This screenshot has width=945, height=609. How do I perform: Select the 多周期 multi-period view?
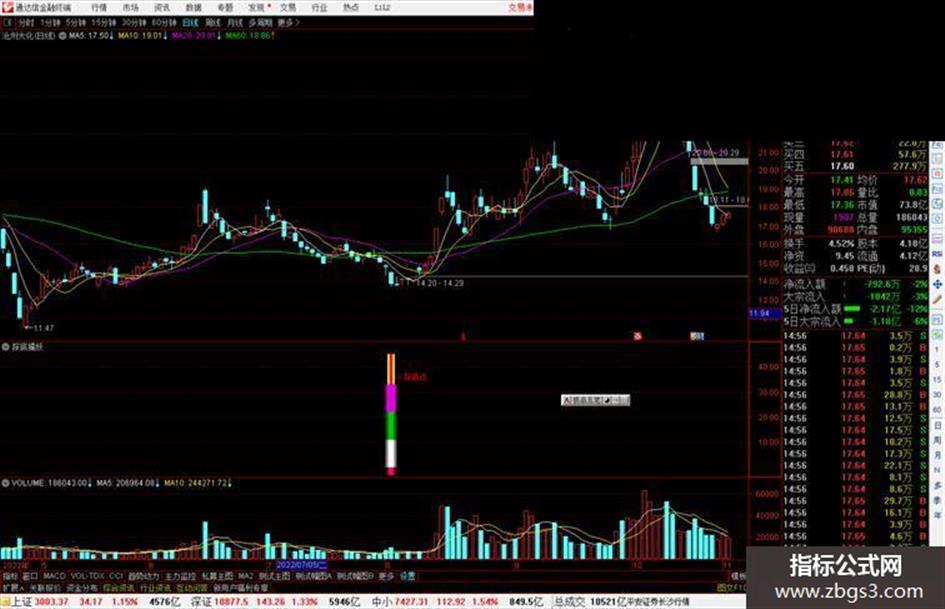pos(260,22)
